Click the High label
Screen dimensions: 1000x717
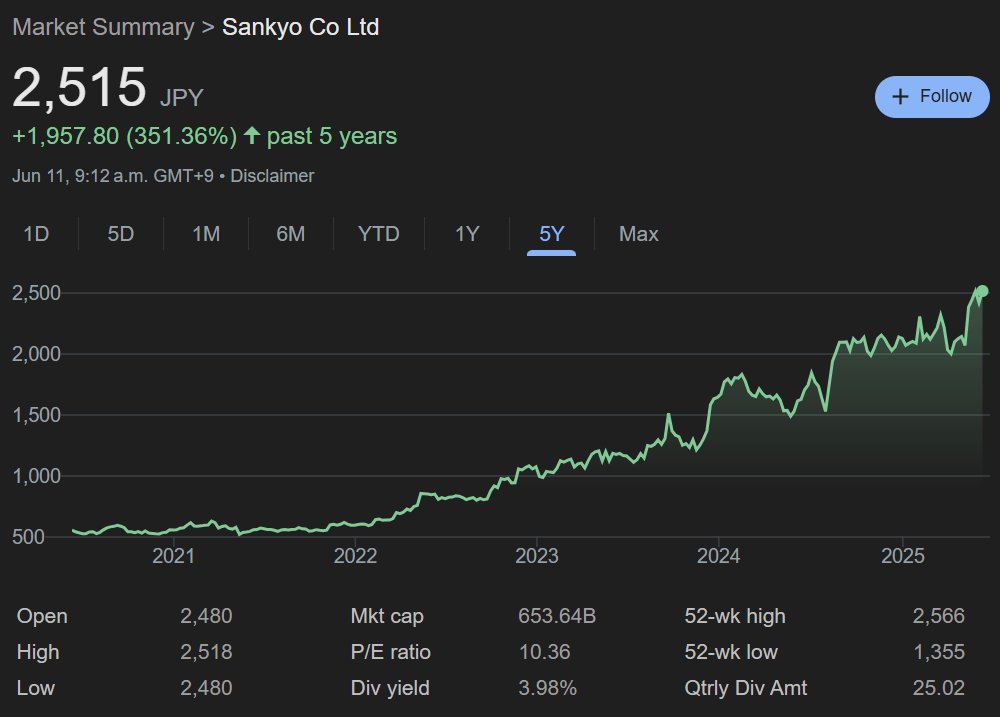pyautogui.click(x=38, y=652)
